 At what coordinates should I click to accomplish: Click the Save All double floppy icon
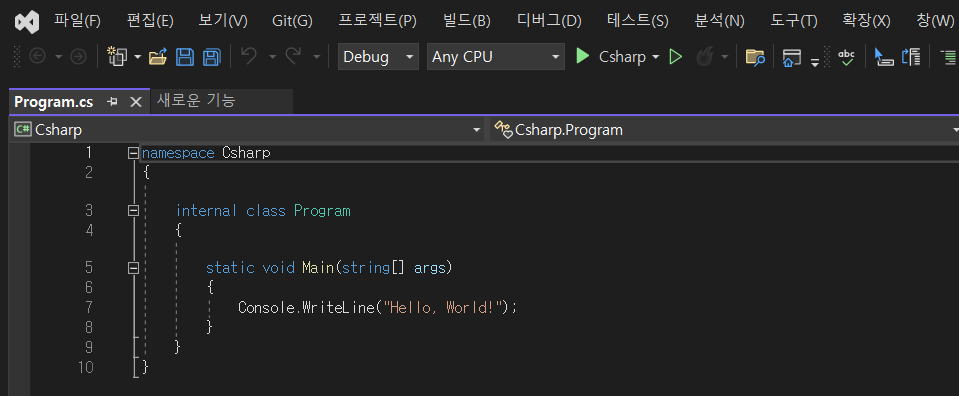coord(212,57)
